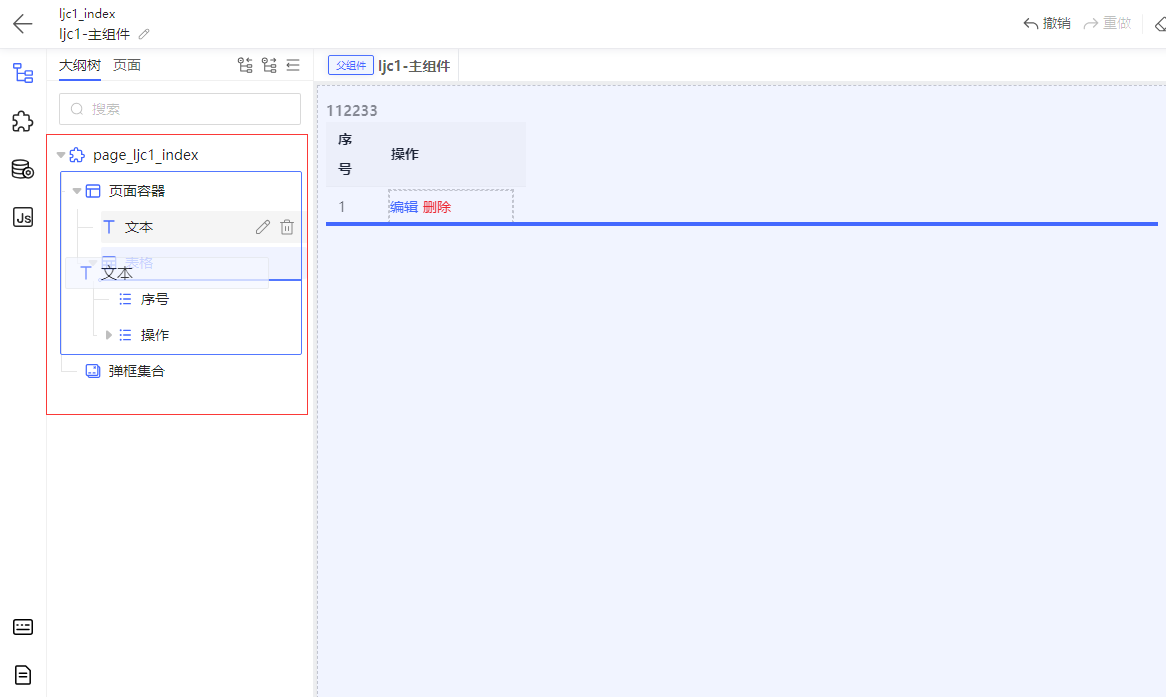Click the 页面容器 layout icon

(x=93, y=191)
